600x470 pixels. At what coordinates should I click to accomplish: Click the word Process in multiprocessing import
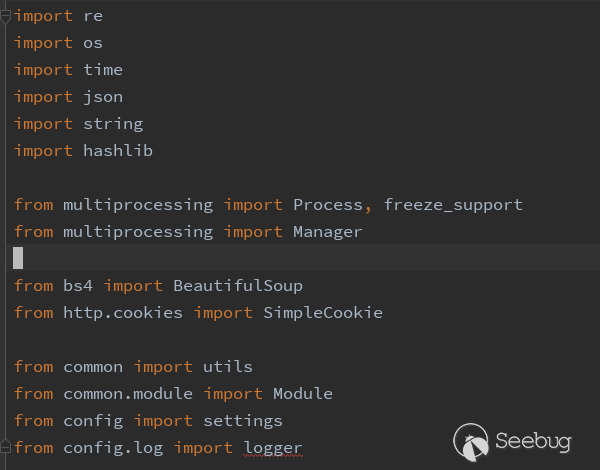pyautogui.click(x=328, y=205)
